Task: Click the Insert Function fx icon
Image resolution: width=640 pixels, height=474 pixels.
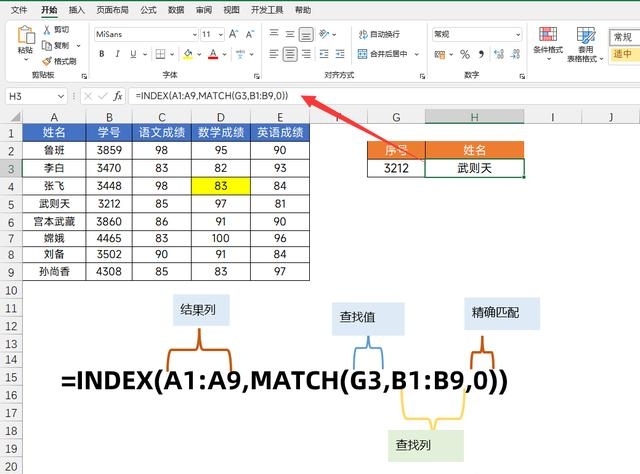Action: pyautogui.click(x=118, y=96)
